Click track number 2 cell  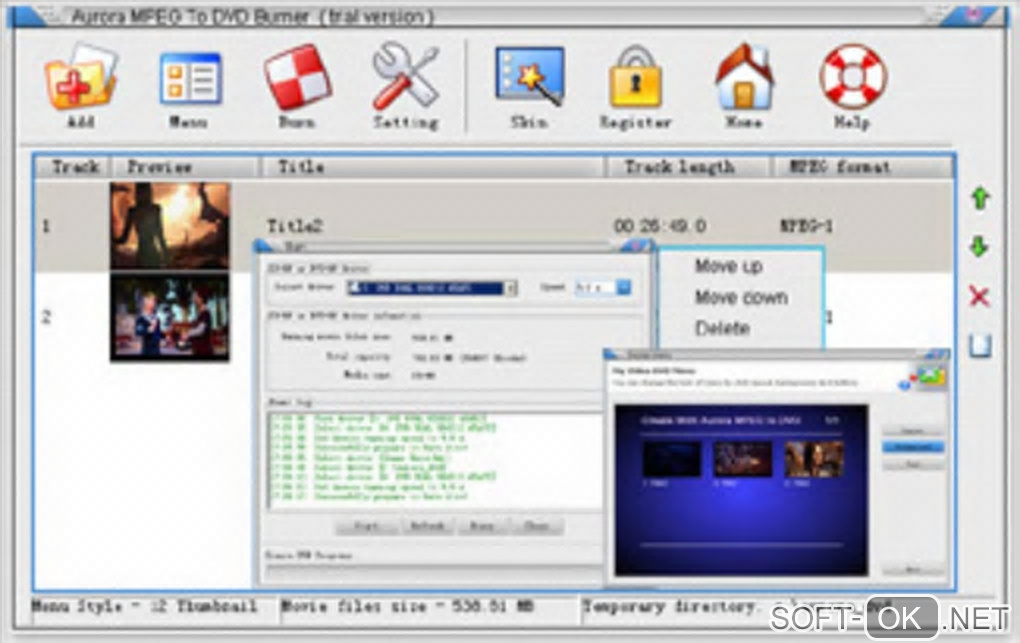46,317
